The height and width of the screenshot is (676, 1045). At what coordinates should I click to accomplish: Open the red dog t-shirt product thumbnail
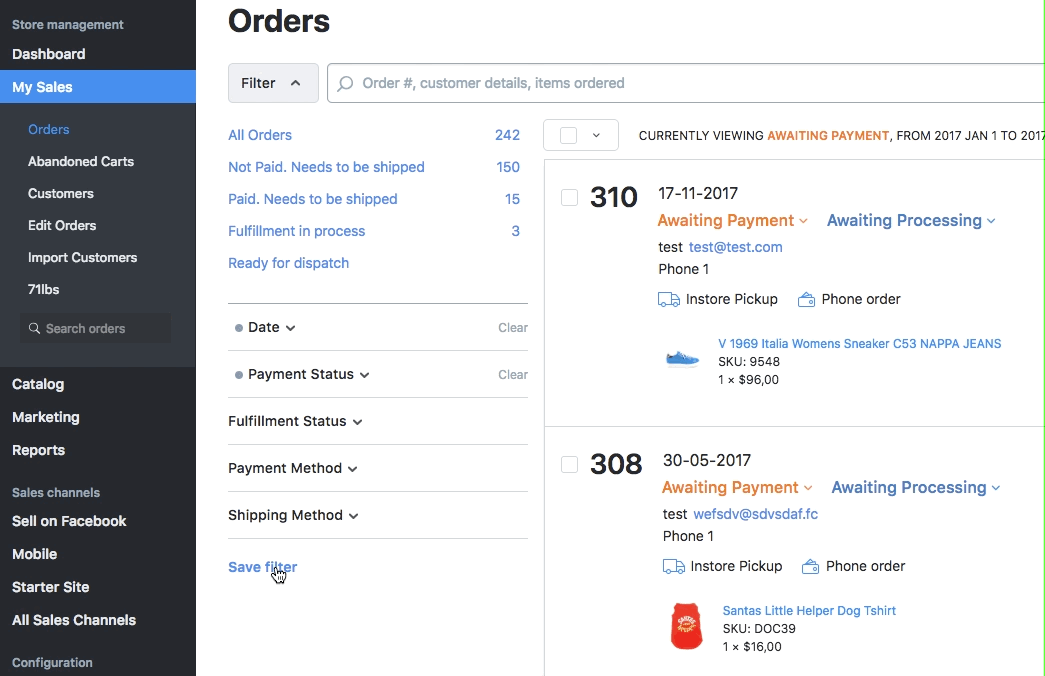click(x=686, y=627)
